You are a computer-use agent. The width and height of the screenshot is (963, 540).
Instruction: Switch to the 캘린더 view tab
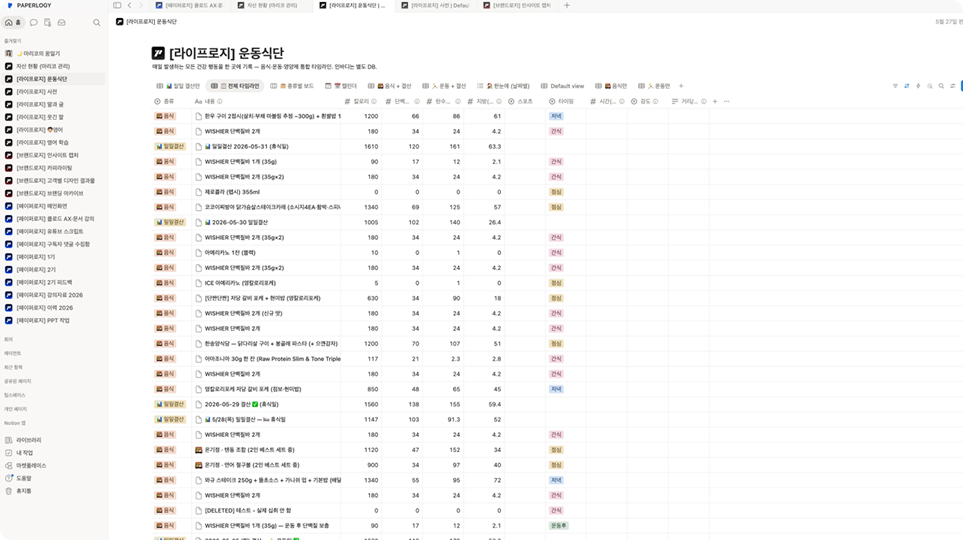(341, 86)
